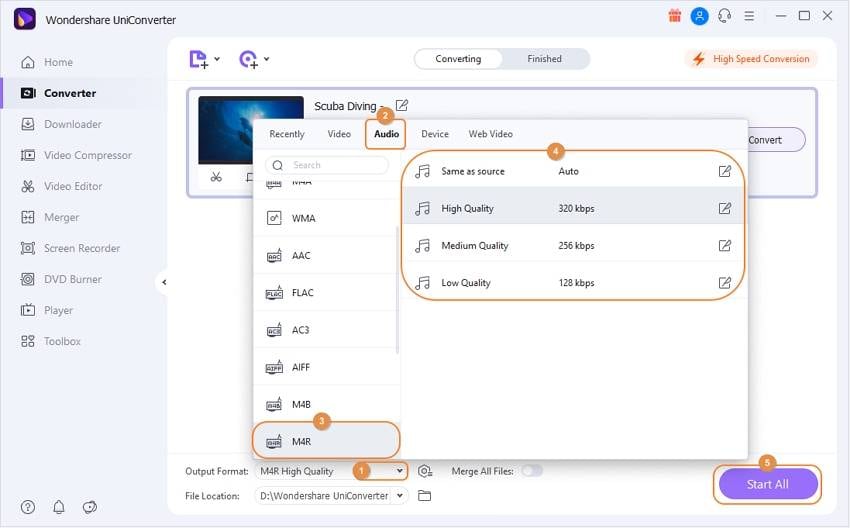Viewport: 850px width, 528px height.
Task: Choose AC3 audio format
Action: pos(326,330)
